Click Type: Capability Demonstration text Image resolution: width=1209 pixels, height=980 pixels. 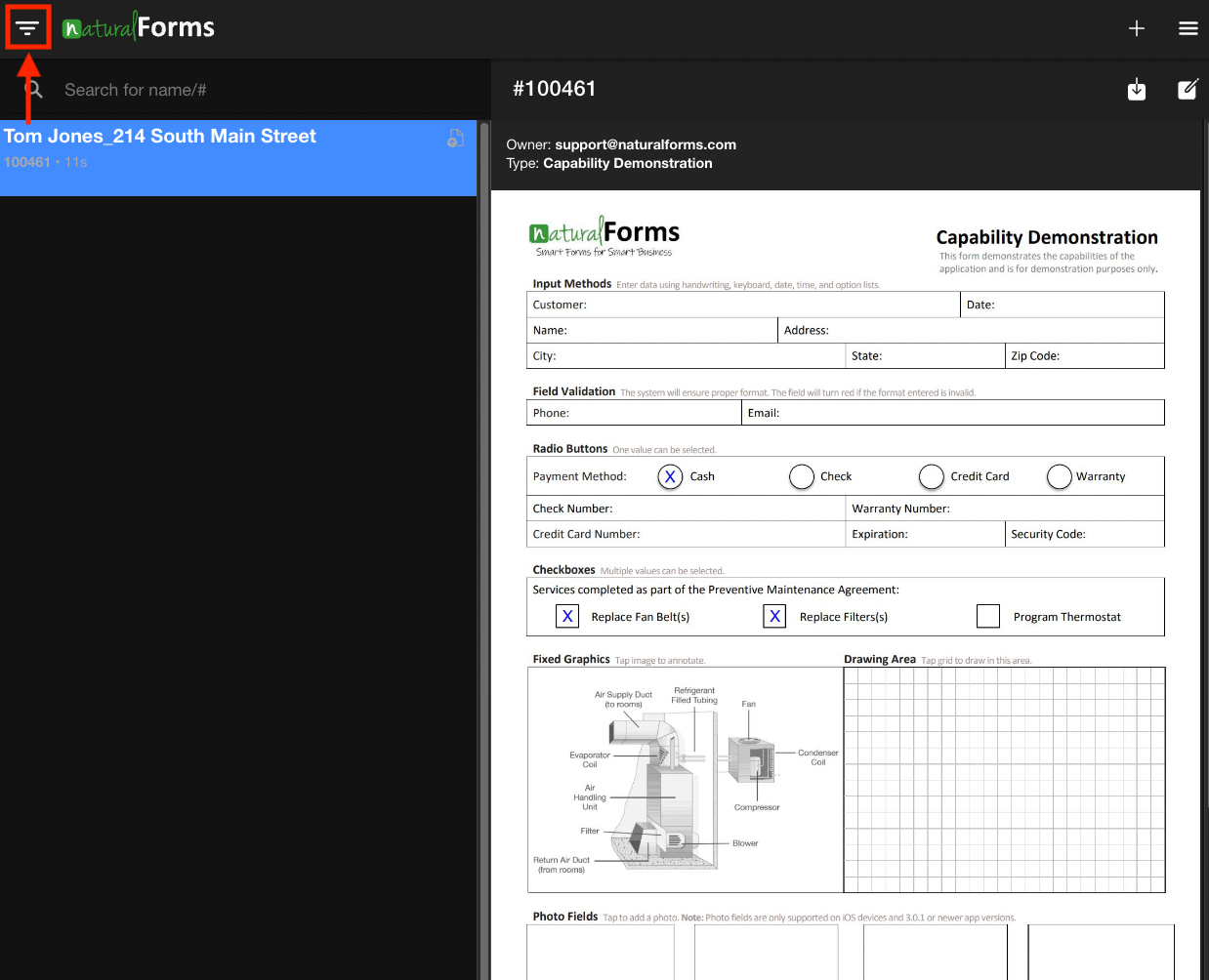[609, 163]
